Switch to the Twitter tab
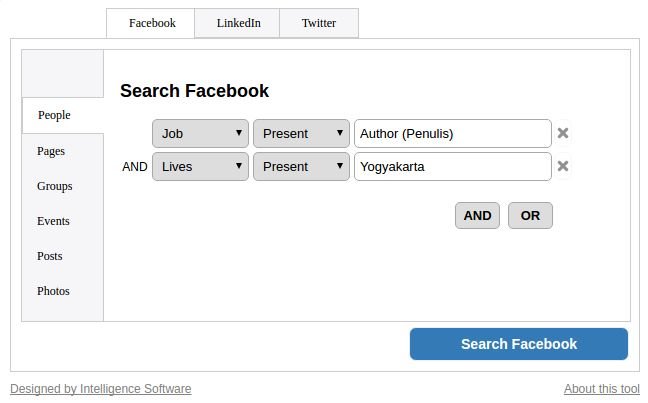This screenshot has height=403, width=648. click(x=319, y=23)
